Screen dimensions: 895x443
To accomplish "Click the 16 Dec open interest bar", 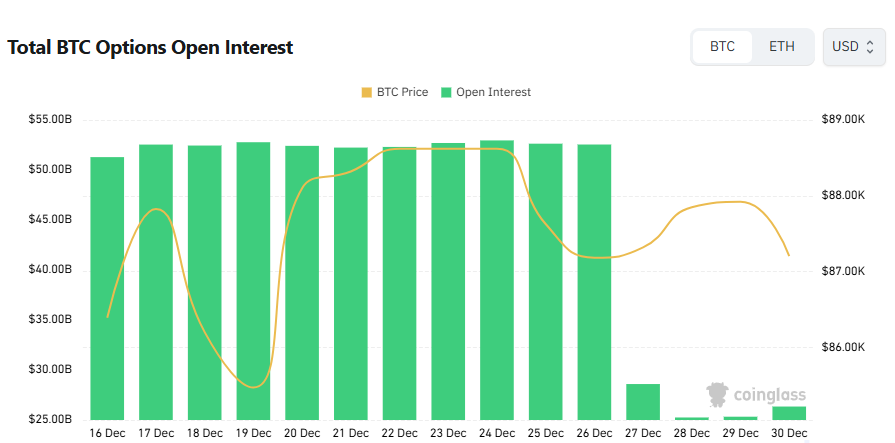I will pos(107,288).
